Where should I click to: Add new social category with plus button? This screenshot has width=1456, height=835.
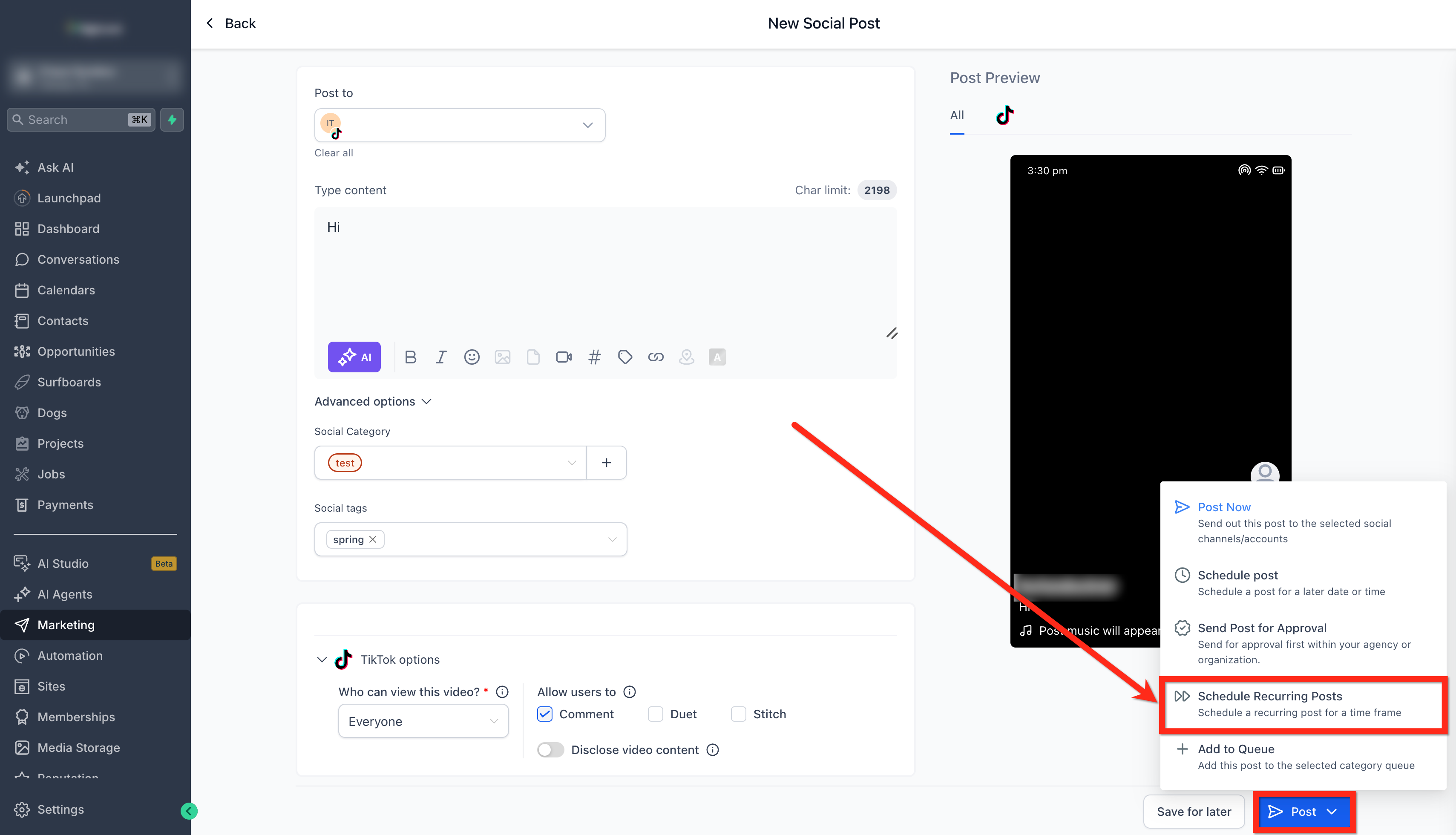pos(606,463)
